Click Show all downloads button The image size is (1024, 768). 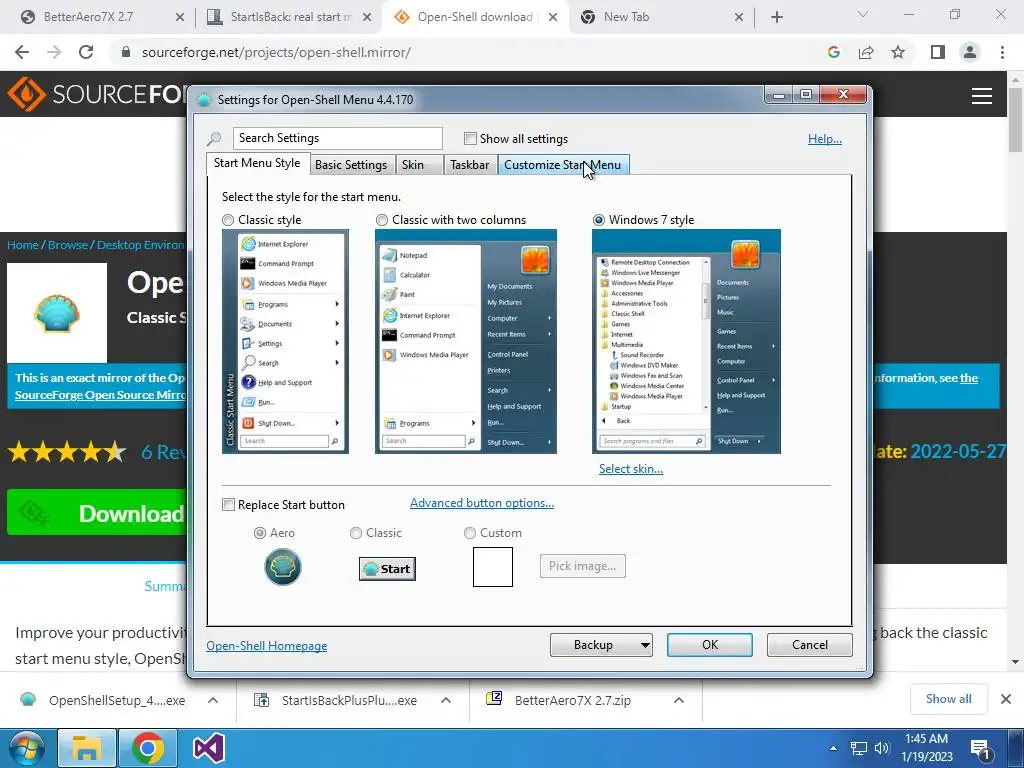949,699
